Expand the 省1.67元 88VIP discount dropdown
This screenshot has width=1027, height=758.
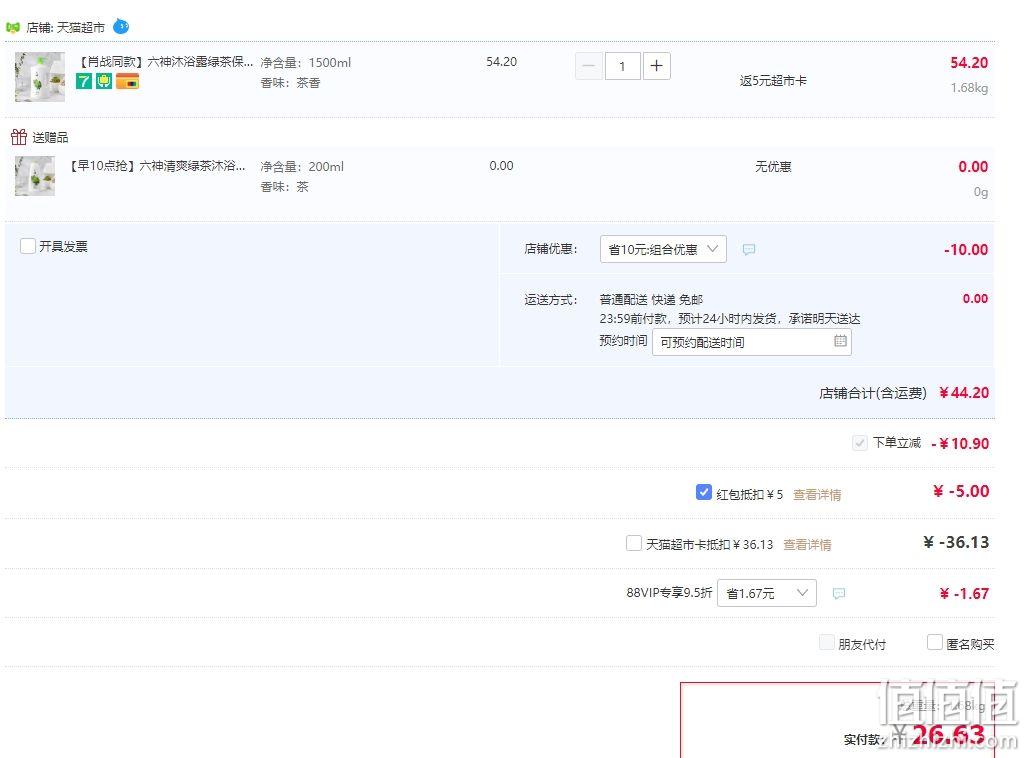click(x=766, y=593)
